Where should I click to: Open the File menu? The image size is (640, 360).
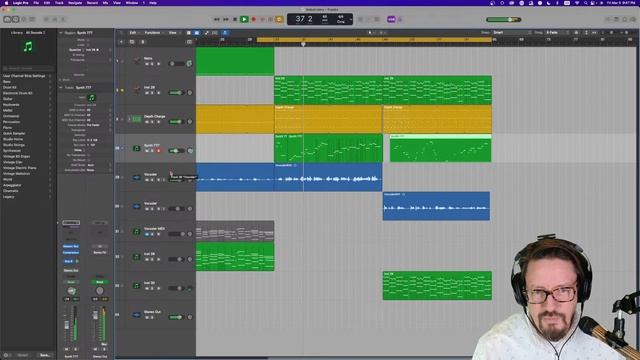(36, 3)
